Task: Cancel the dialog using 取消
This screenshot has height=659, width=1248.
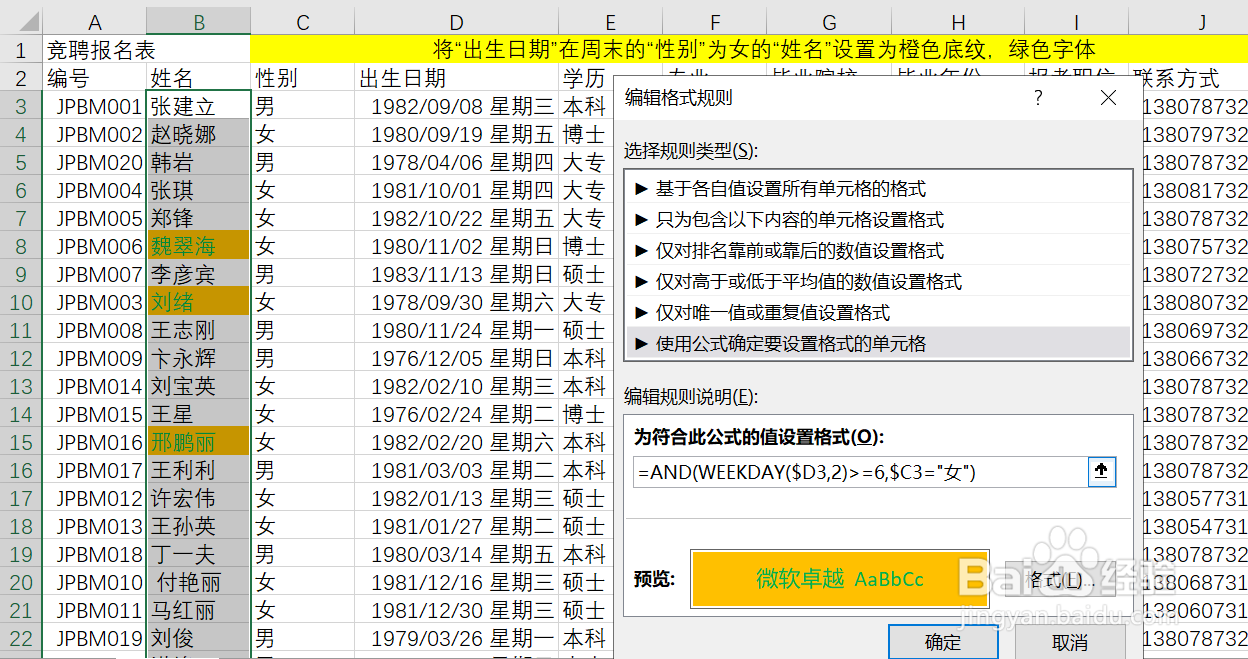Action: (1071, 643)
